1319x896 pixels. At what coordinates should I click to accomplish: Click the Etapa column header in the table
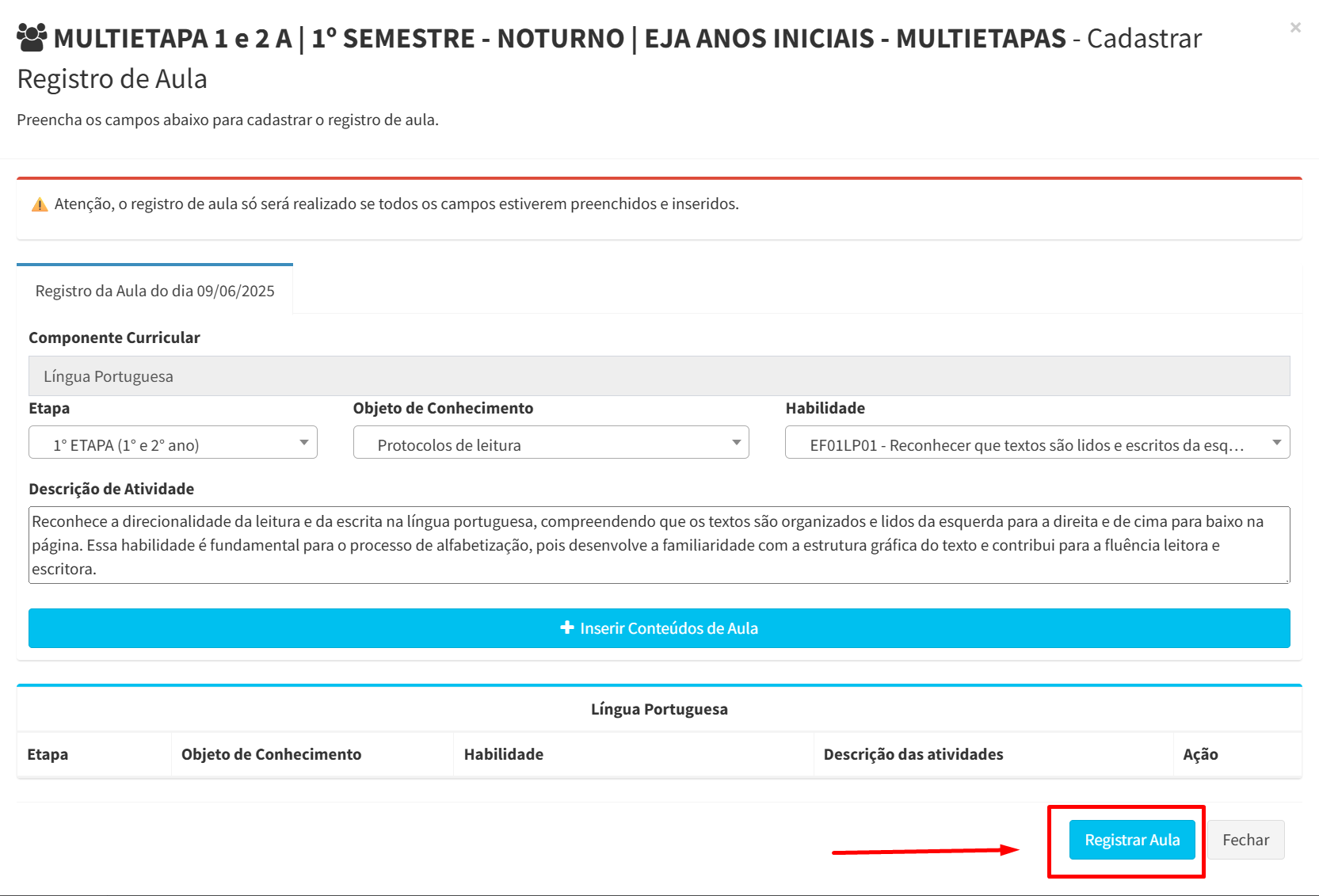[x=48, y=754]
